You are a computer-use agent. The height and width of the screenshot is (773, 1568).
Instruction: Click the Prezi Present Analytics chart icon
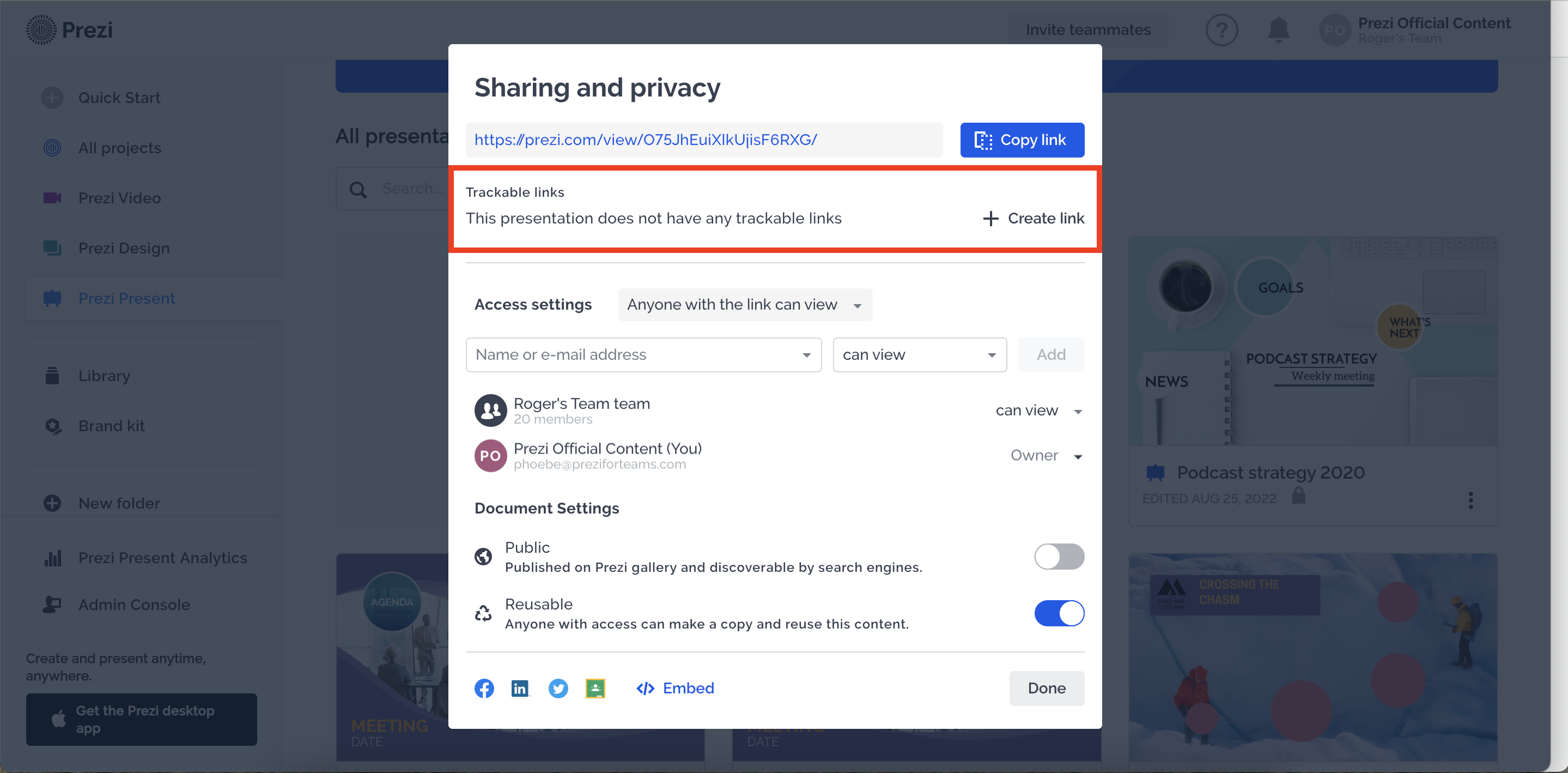click(x=53, y=558)
